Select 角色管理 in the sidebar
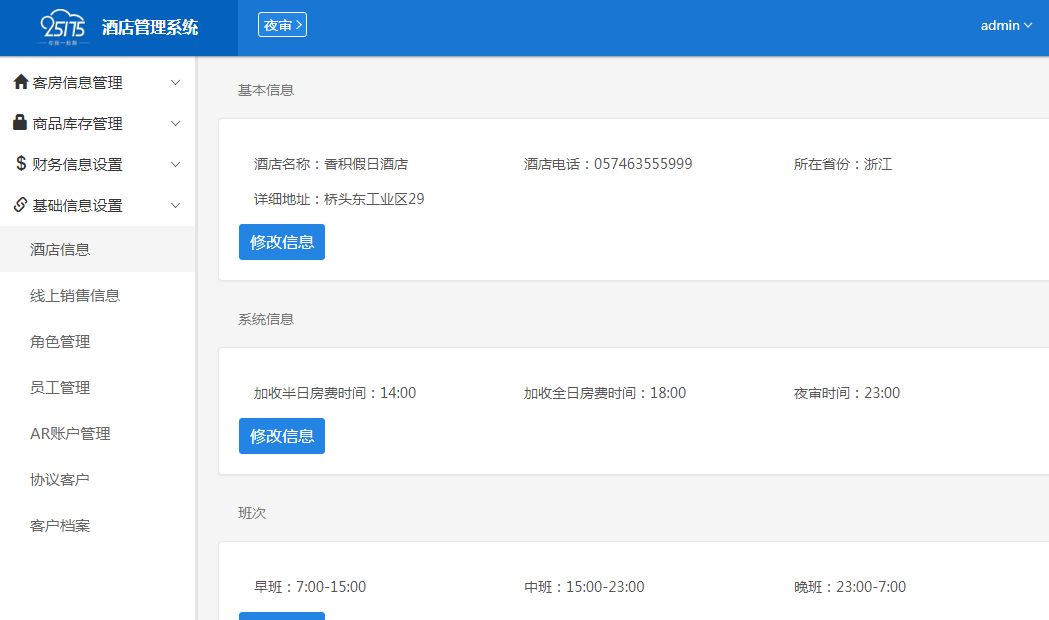The height and width of the screenshot is (620, 1049). click(98, 342)
